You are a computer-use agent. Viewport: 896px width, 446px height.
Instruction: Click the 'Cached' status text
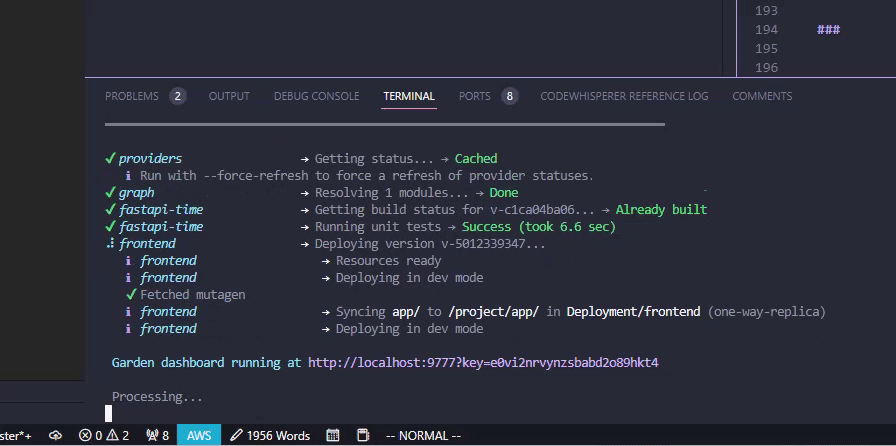[476, 158]
